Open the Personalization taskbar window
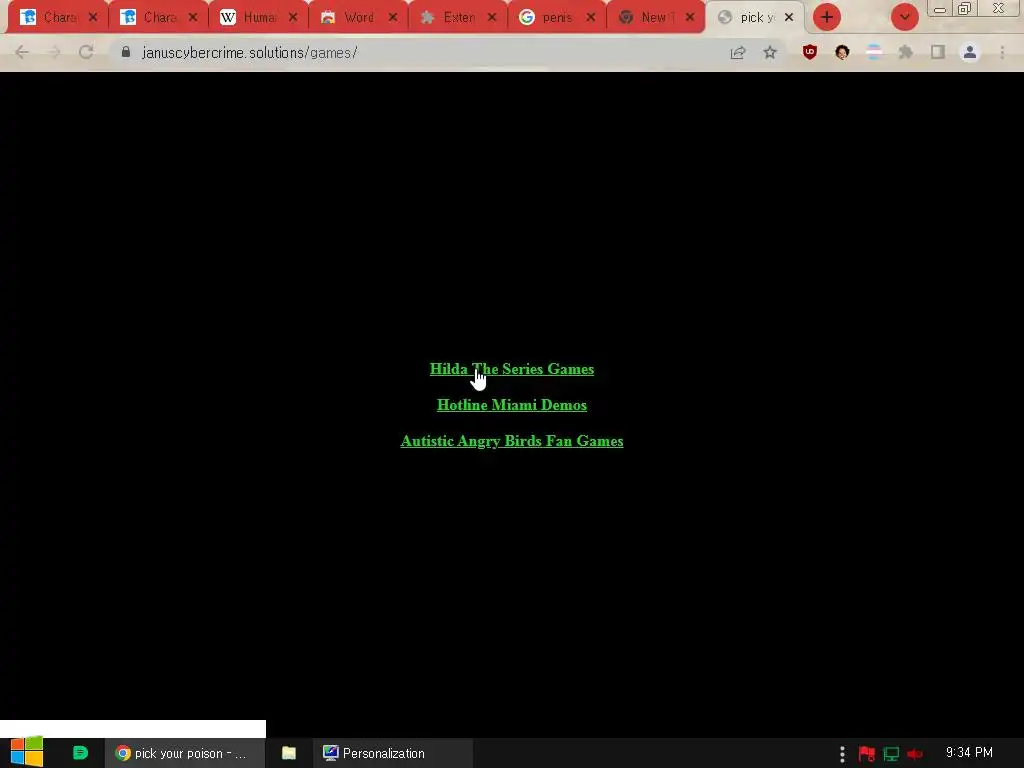 [392, 753]
